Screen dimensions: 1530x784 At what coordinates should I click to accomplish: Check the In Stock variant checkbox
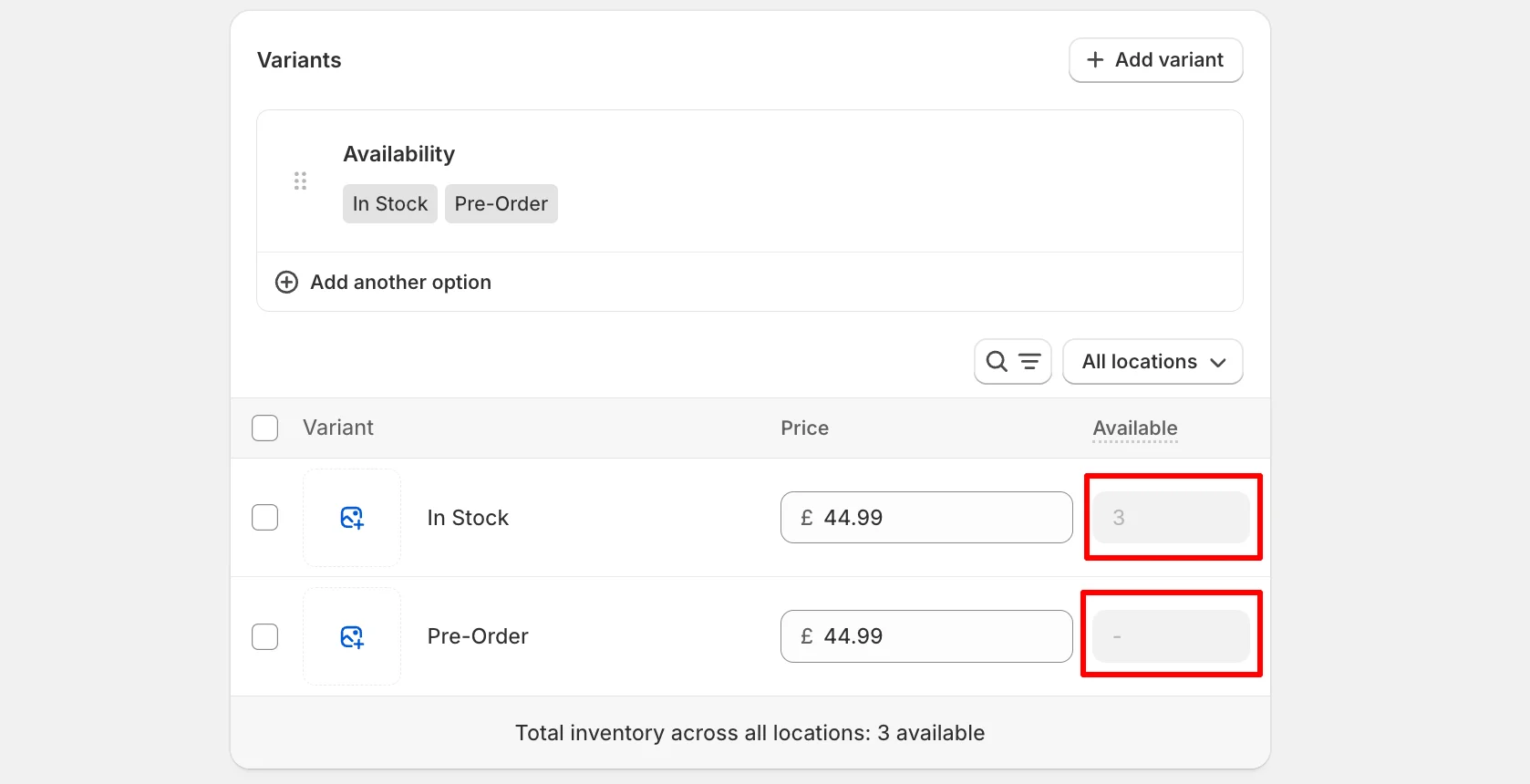pos(265,518)
